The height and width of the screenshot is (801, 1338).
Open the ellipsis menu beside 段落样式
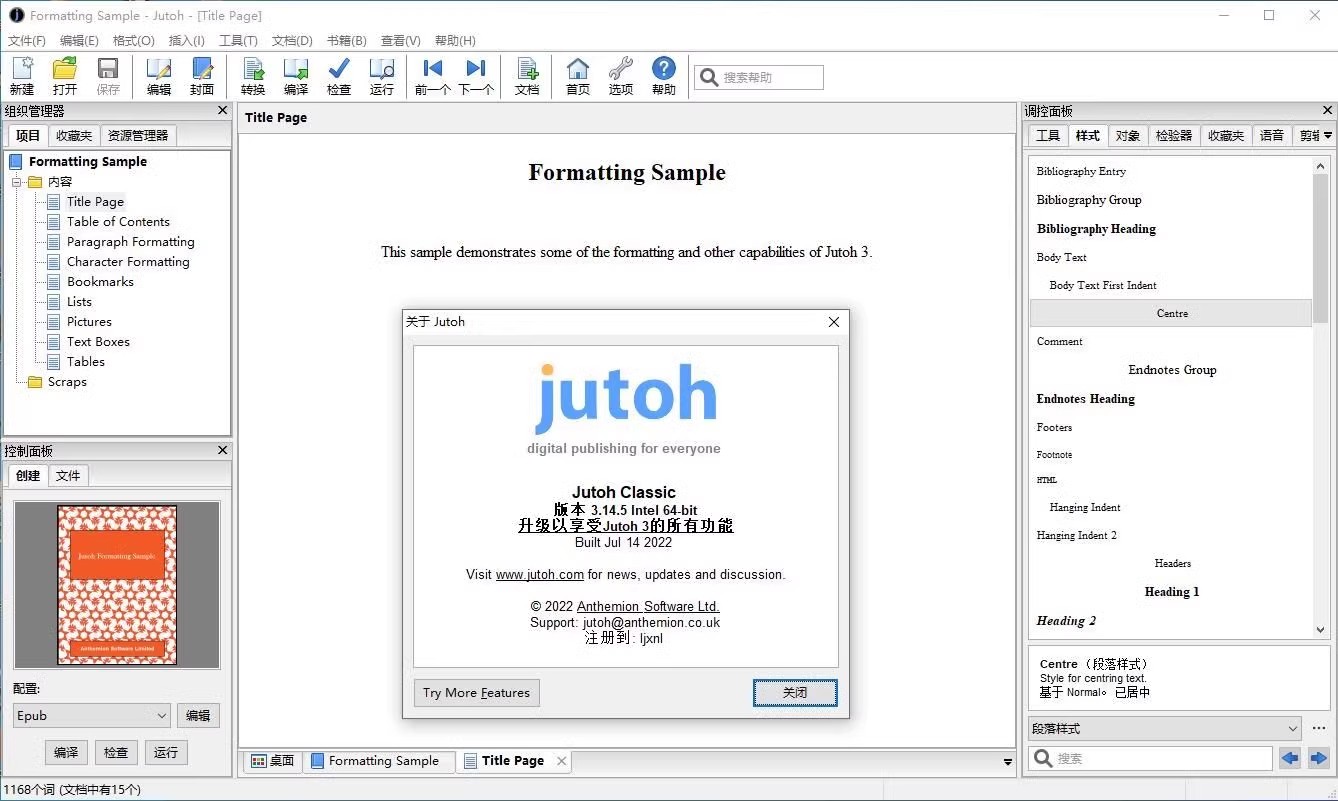1320,728
